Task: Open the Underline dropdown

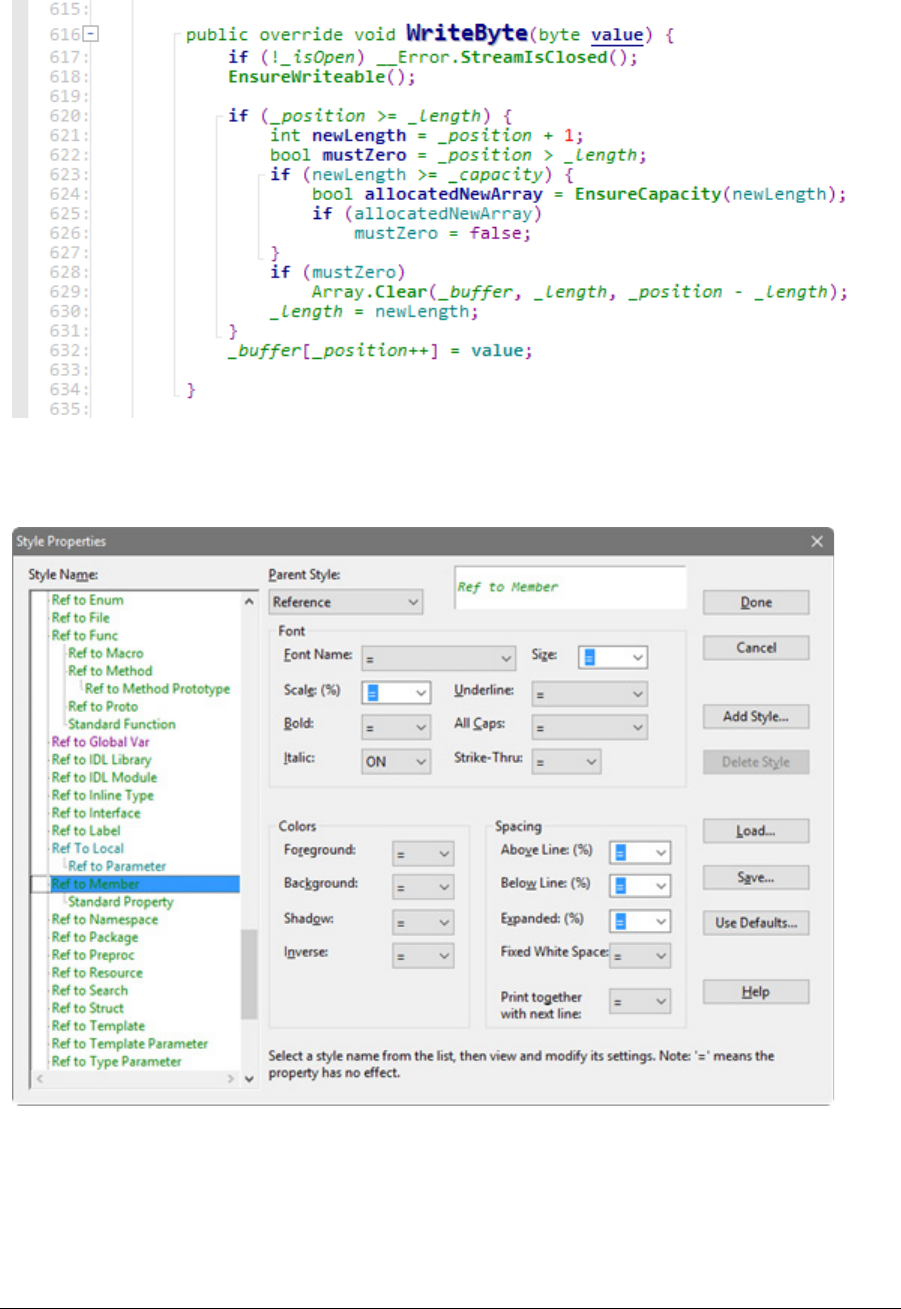Action: [x=589, y=693]
